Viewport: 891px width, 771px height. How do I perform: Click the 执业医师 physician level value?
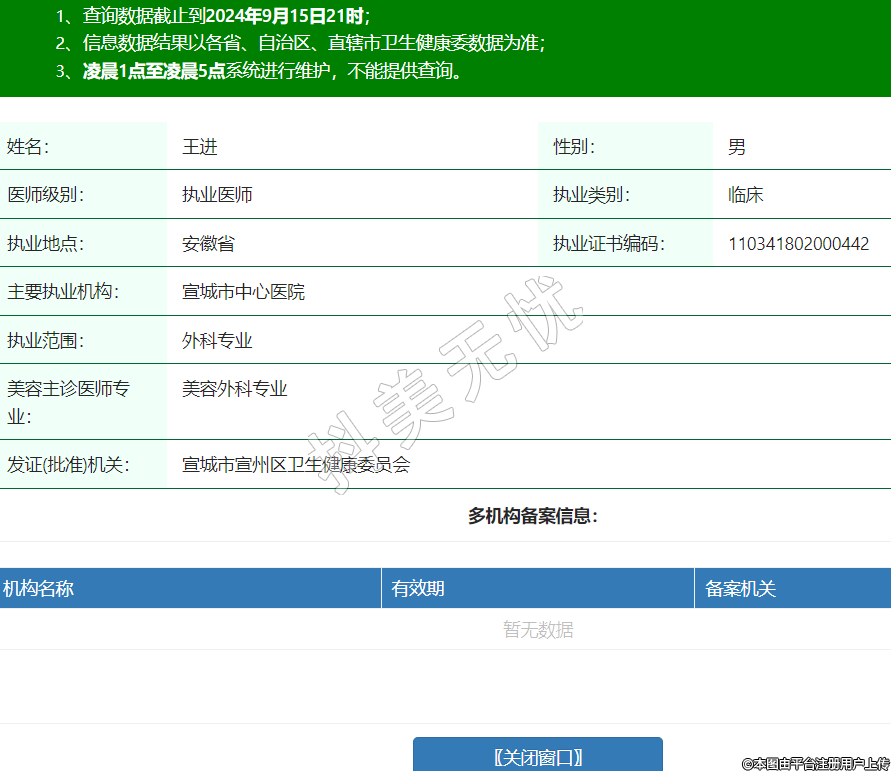point(217,195)
